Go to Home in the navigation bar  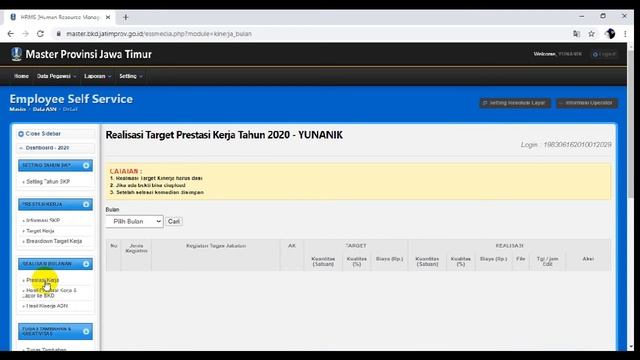(21, 76)
